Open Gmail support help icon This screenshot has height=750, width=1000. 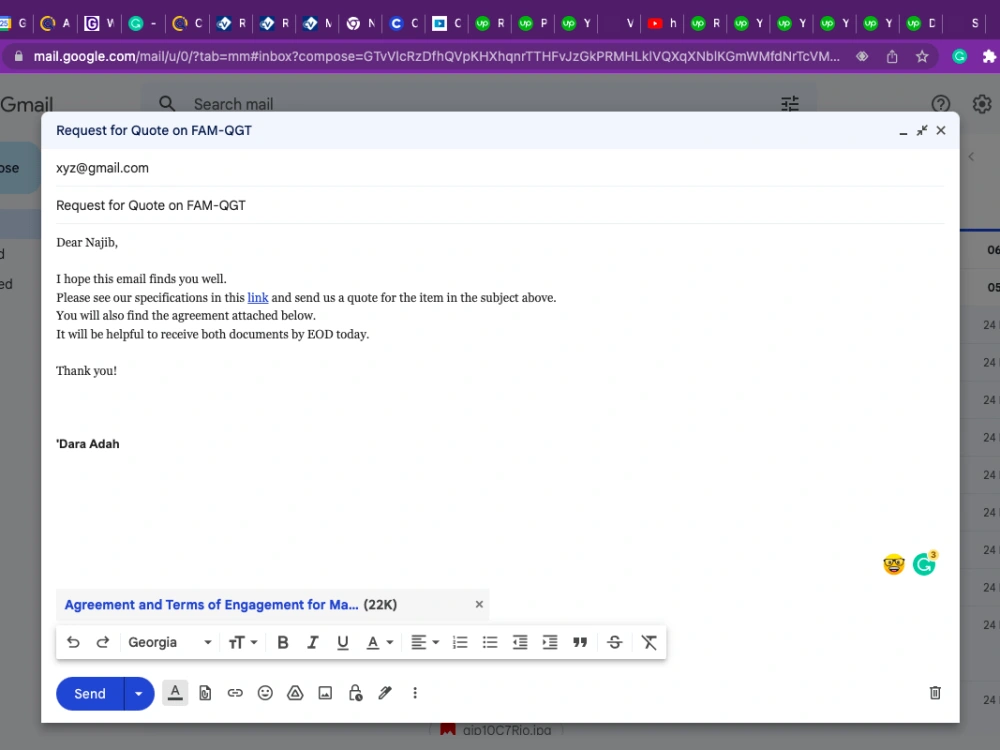pyautogui.click(x=941, y=104)
